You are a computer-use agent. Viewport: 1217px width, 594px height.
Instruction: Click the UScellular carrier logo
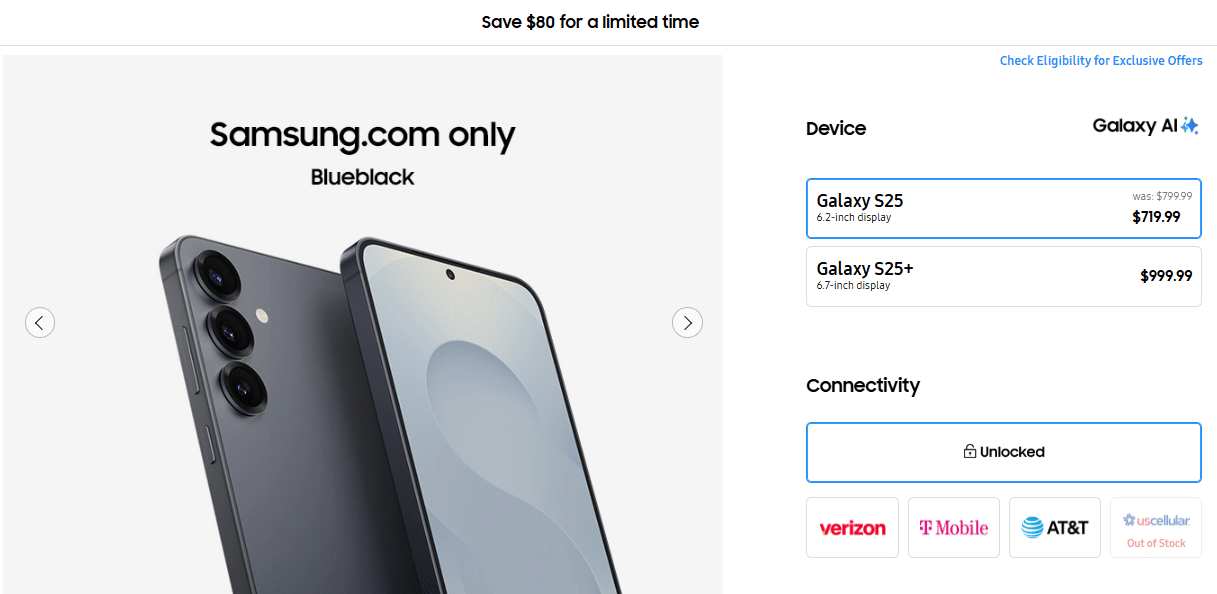[1156, 520]
